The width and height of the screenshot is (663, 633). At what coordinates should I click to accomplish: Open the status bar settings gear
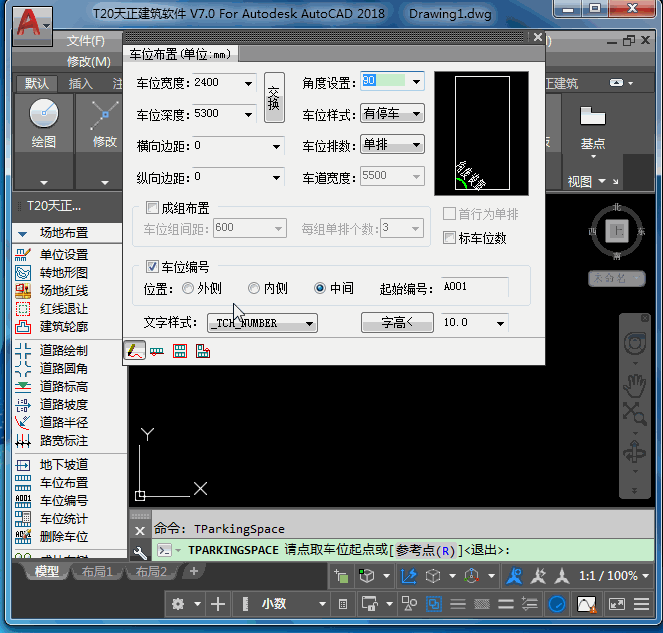(178, 604)
